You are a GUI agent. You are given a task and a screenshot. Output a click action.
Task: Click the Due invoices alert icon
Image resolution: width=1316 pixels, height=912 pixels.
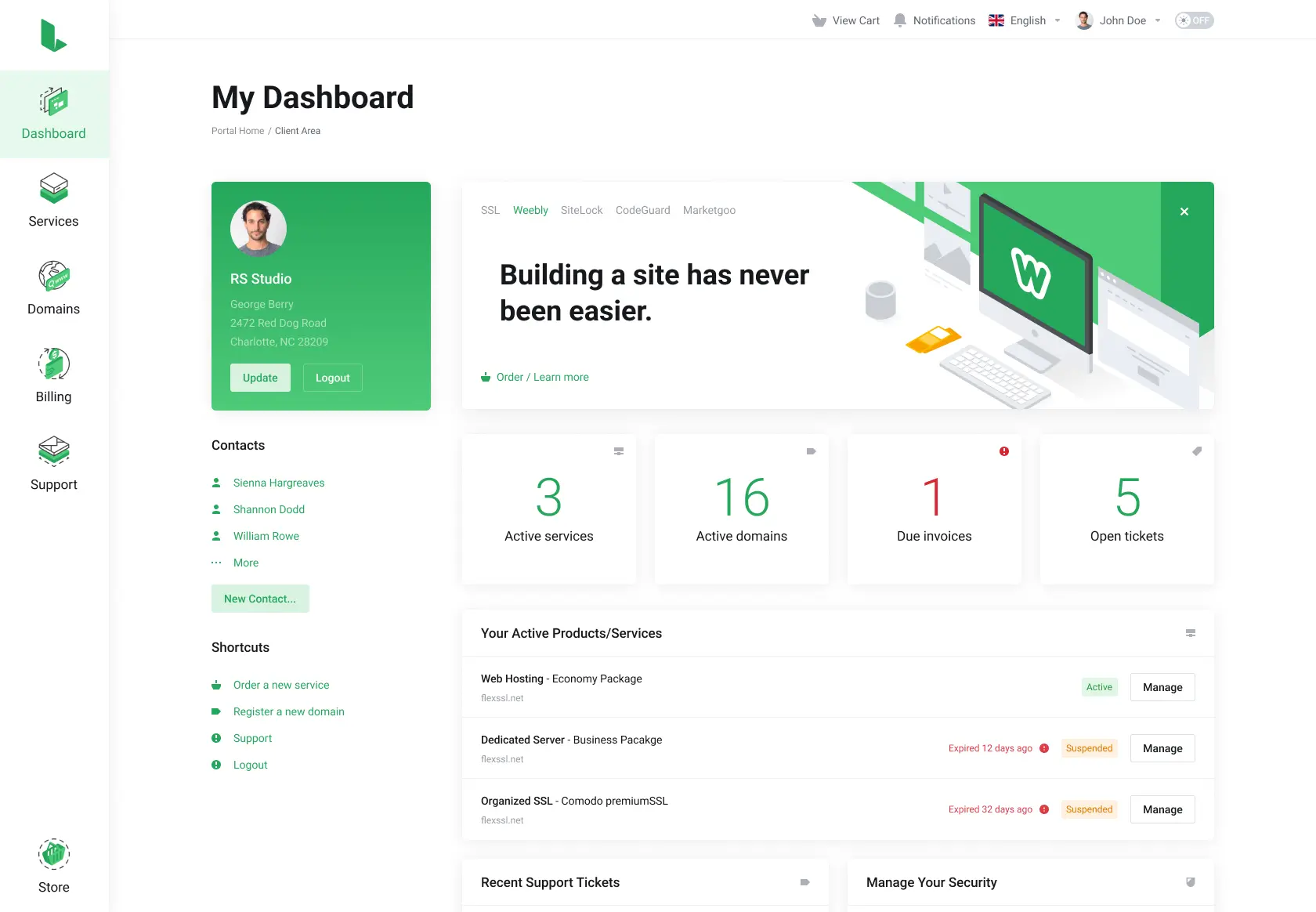pos(1004,451)
